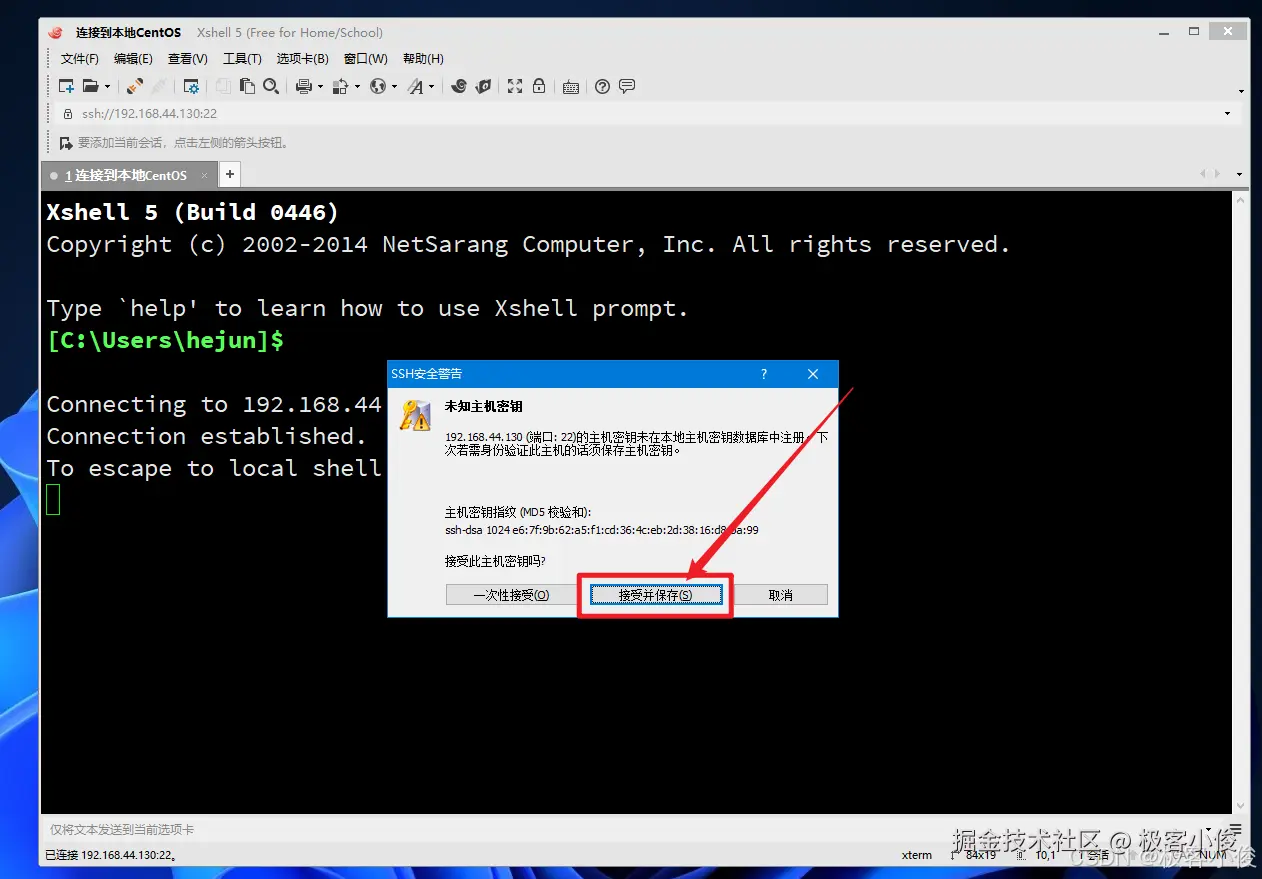Click 取消 button in SSH dialog
1262x879 pixels.
pyautogui.click(x=781, y=595)
